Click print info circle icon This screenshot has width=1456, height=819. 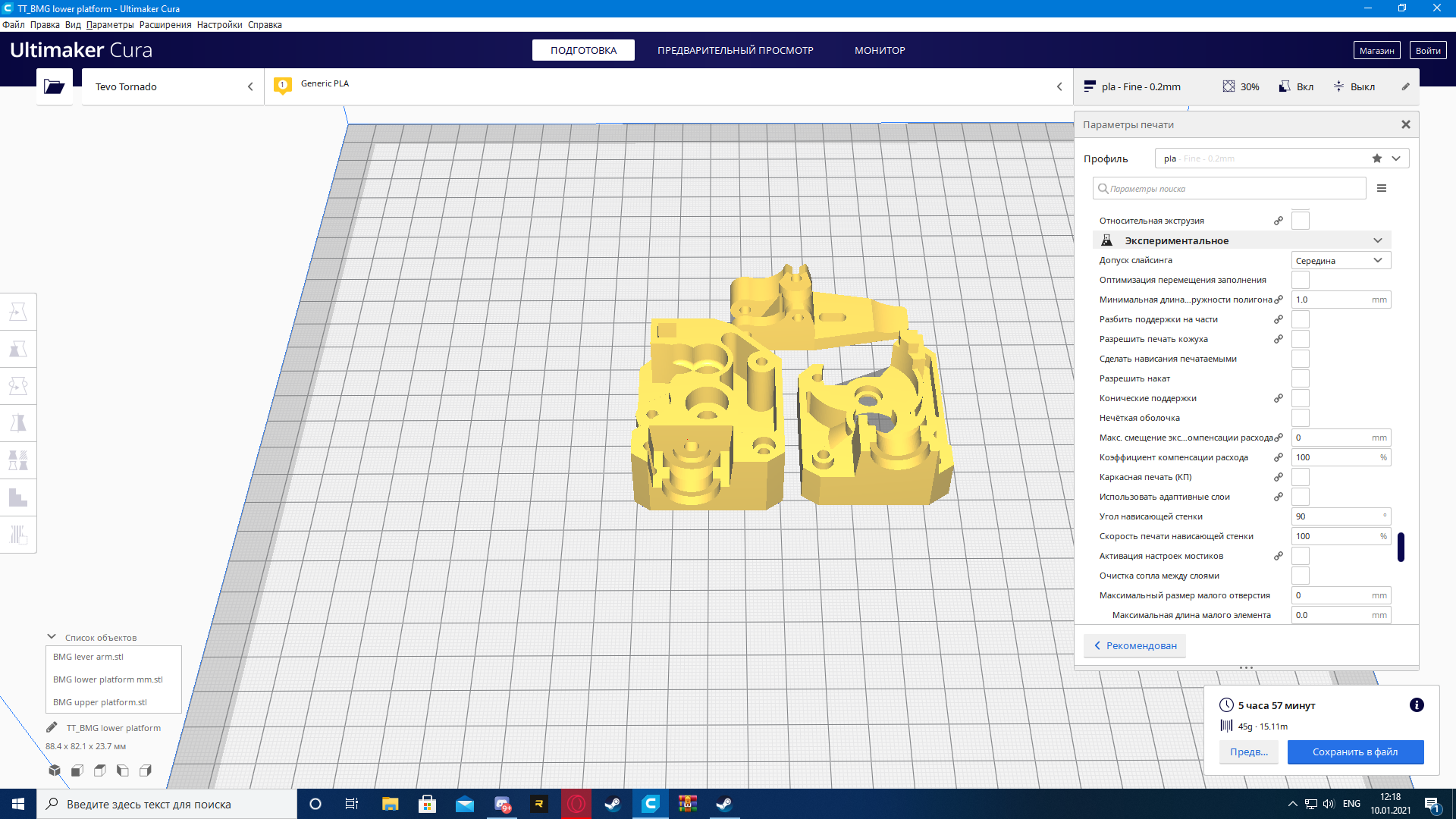(x=1416, y=705)
